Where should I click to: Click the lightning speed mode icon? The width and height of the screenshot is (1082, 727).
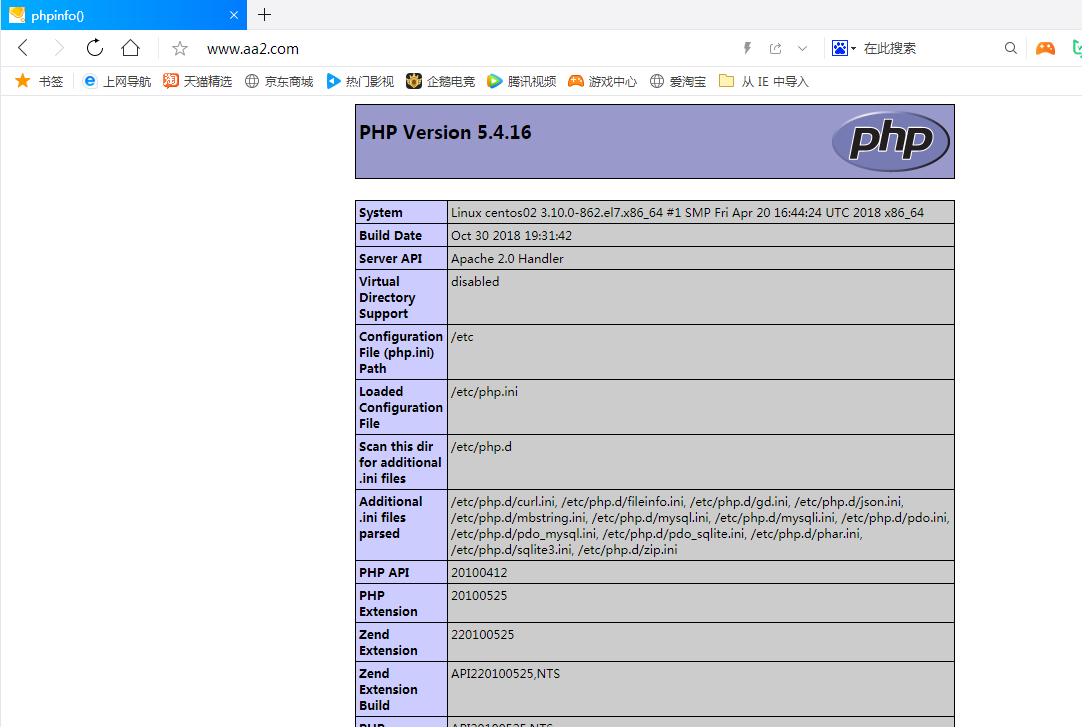click(747, 48)
